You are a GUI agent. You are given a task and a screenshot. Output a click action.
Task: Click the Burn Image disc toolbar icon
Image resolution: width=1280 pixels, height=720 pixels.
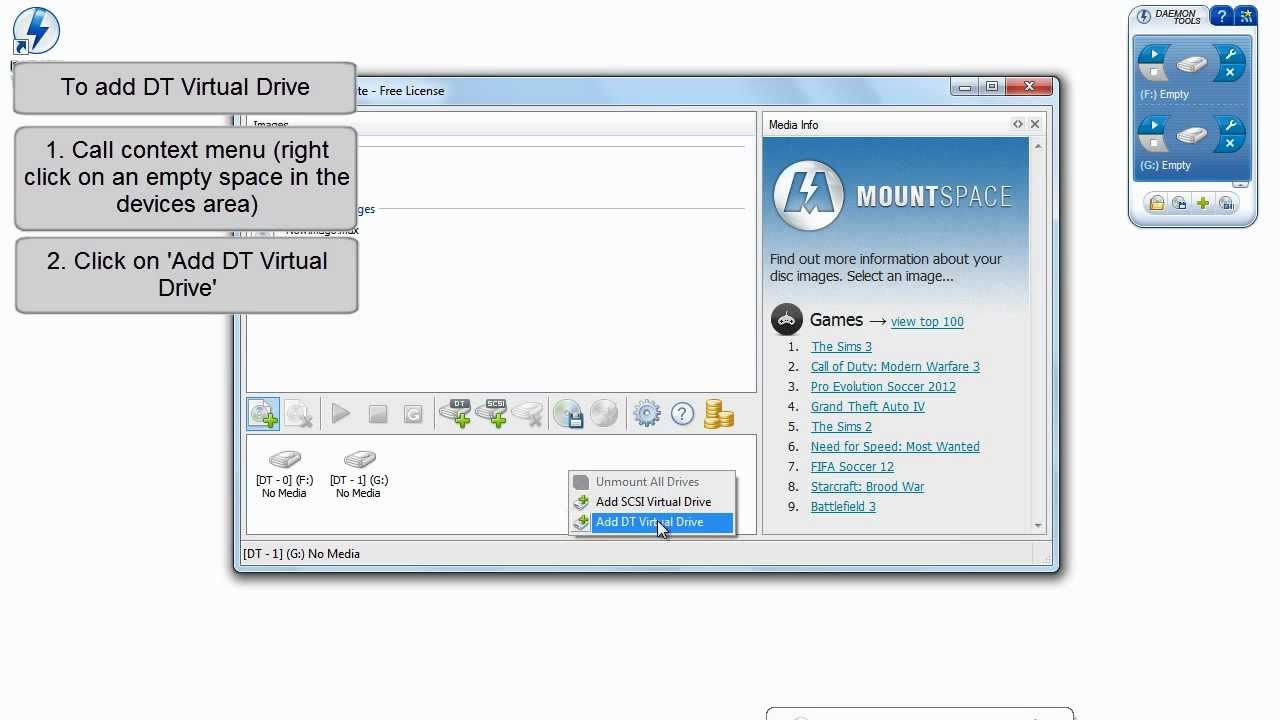point(604,414)
